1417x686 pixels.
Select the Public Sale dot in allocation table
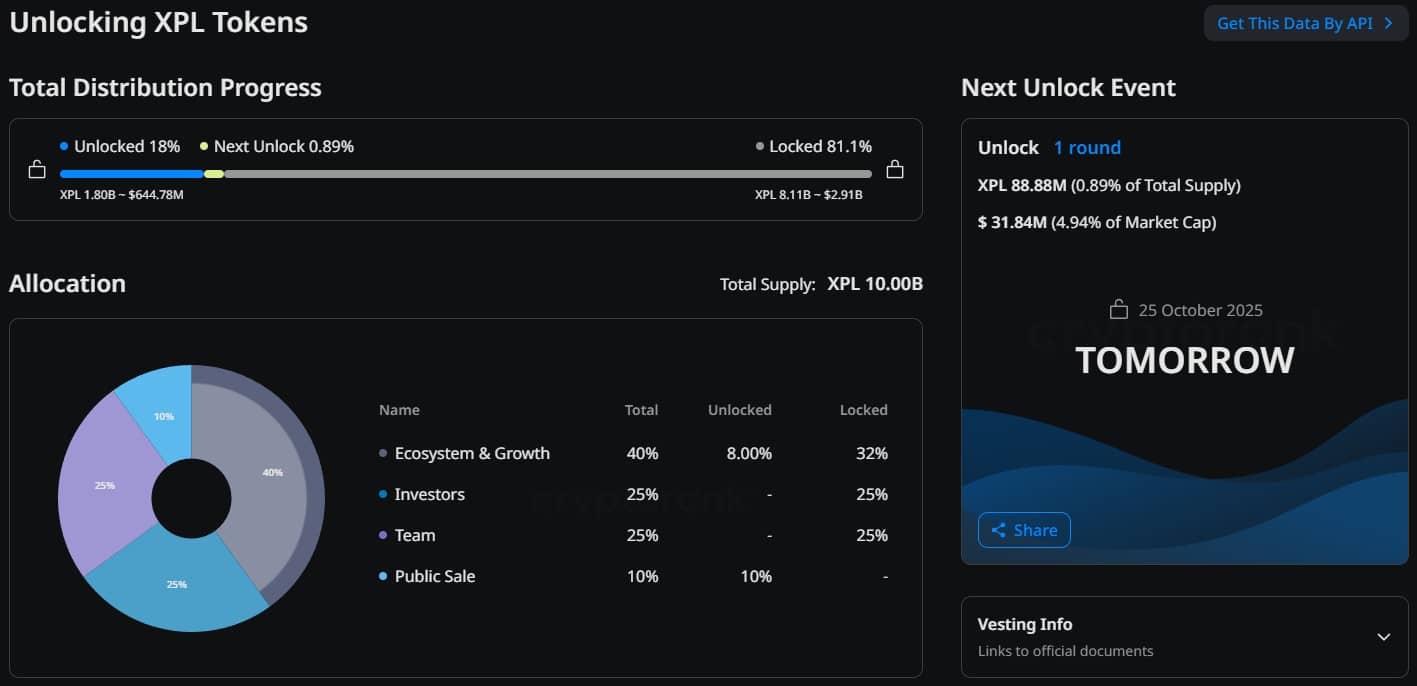[381, 576]
